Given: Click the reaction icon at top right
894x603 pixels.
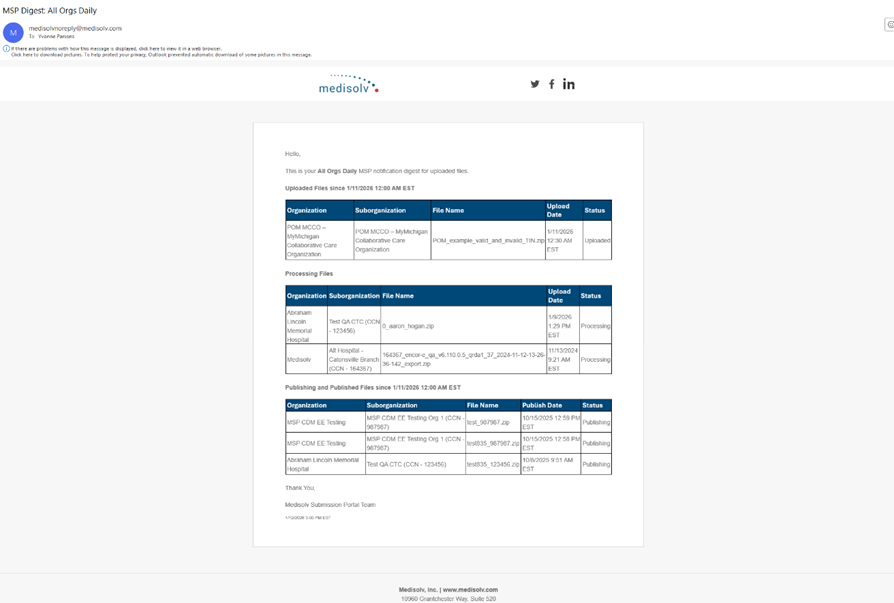Looking at the screenshot, I should (x=889, y=25).
